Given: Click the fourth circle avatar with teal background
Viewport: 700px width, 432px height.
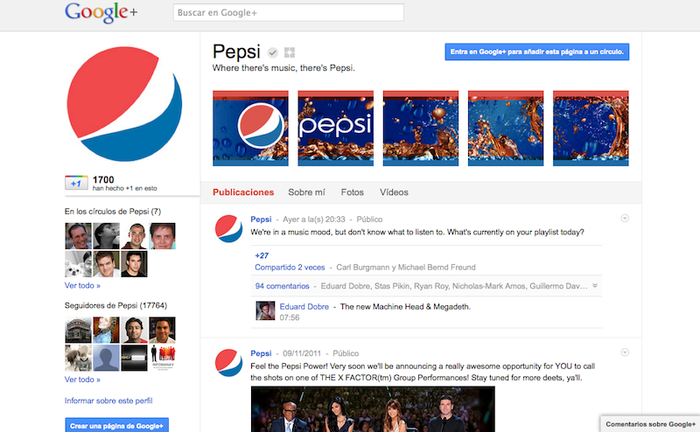Looking at the screenshot, I should [162, 236].
